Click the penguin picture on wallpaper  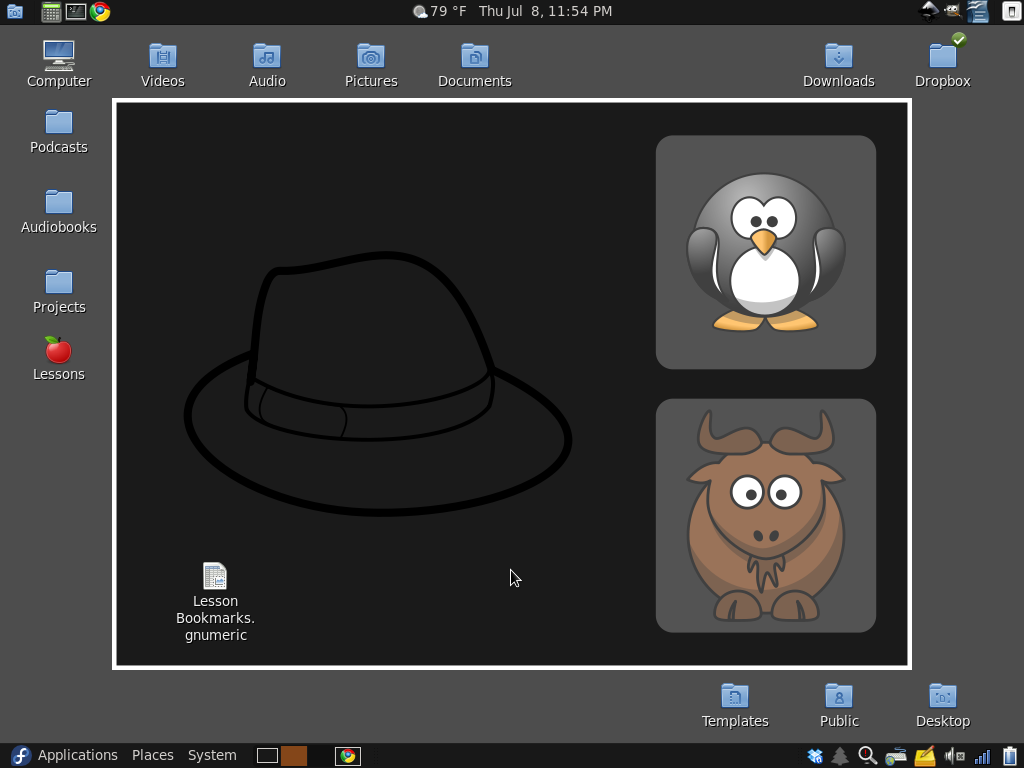tap(765, 252)
